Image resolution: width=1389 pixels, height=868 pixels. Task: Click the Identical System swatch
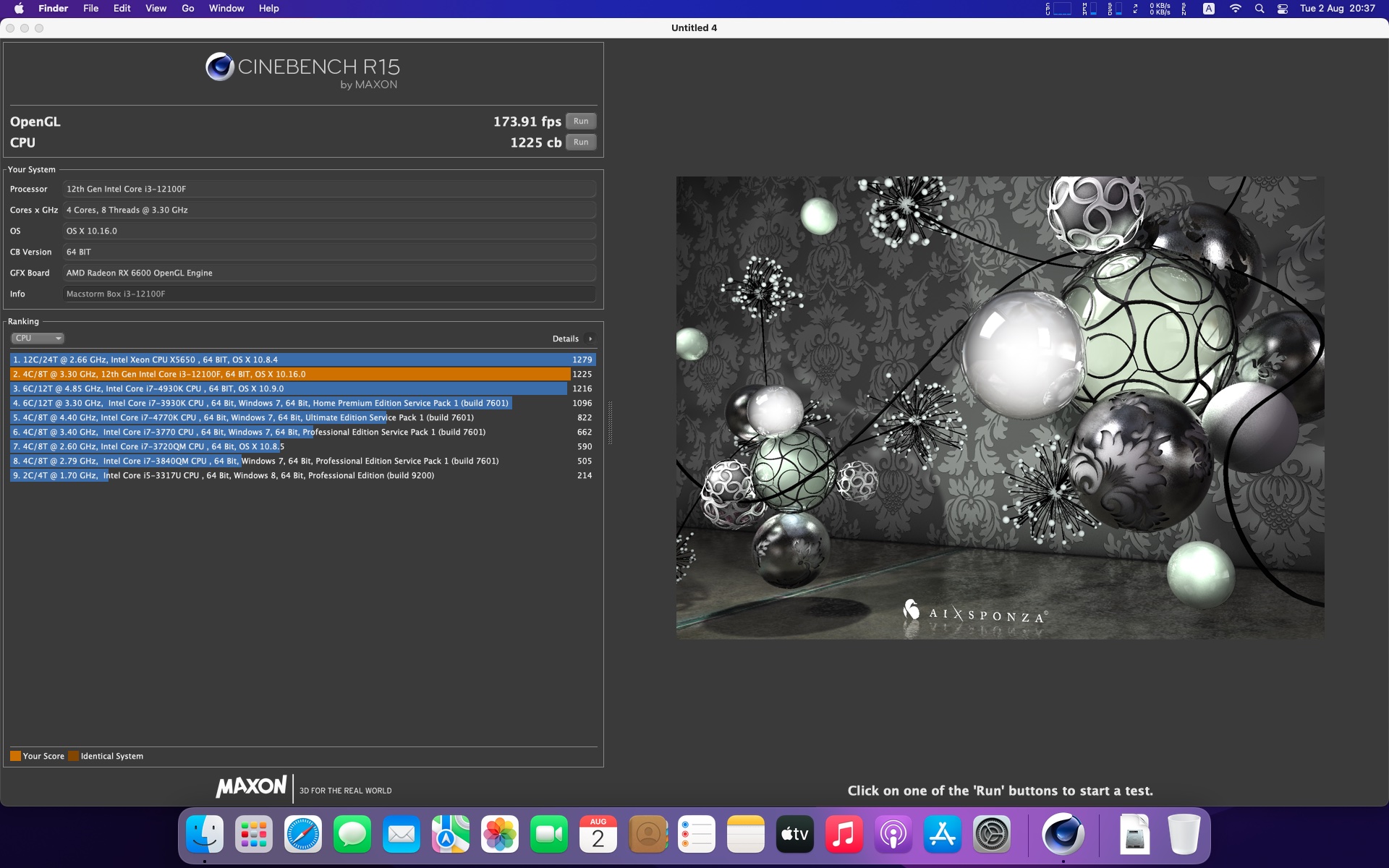pyautogui.click(x=73, y=756)
